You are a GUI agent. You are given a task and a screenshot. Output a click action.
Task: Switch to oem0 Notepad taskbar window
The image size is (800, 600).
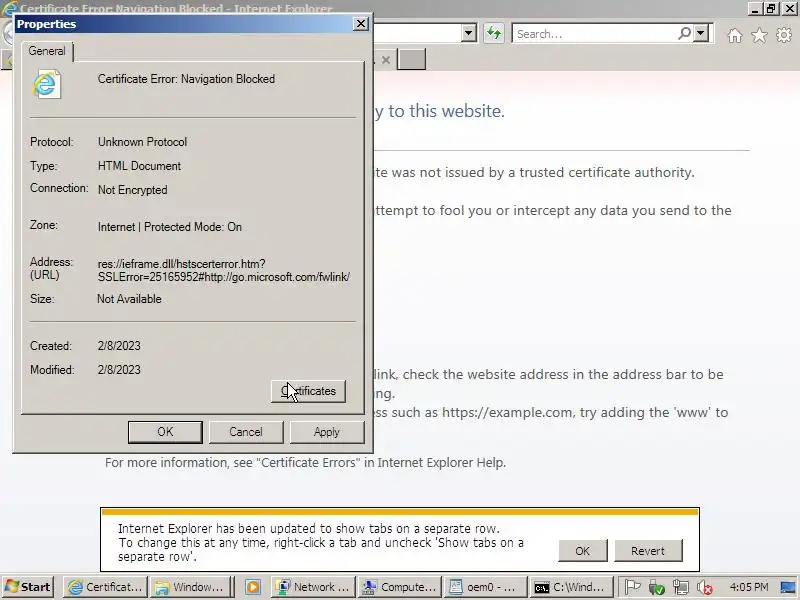point(485,587)
